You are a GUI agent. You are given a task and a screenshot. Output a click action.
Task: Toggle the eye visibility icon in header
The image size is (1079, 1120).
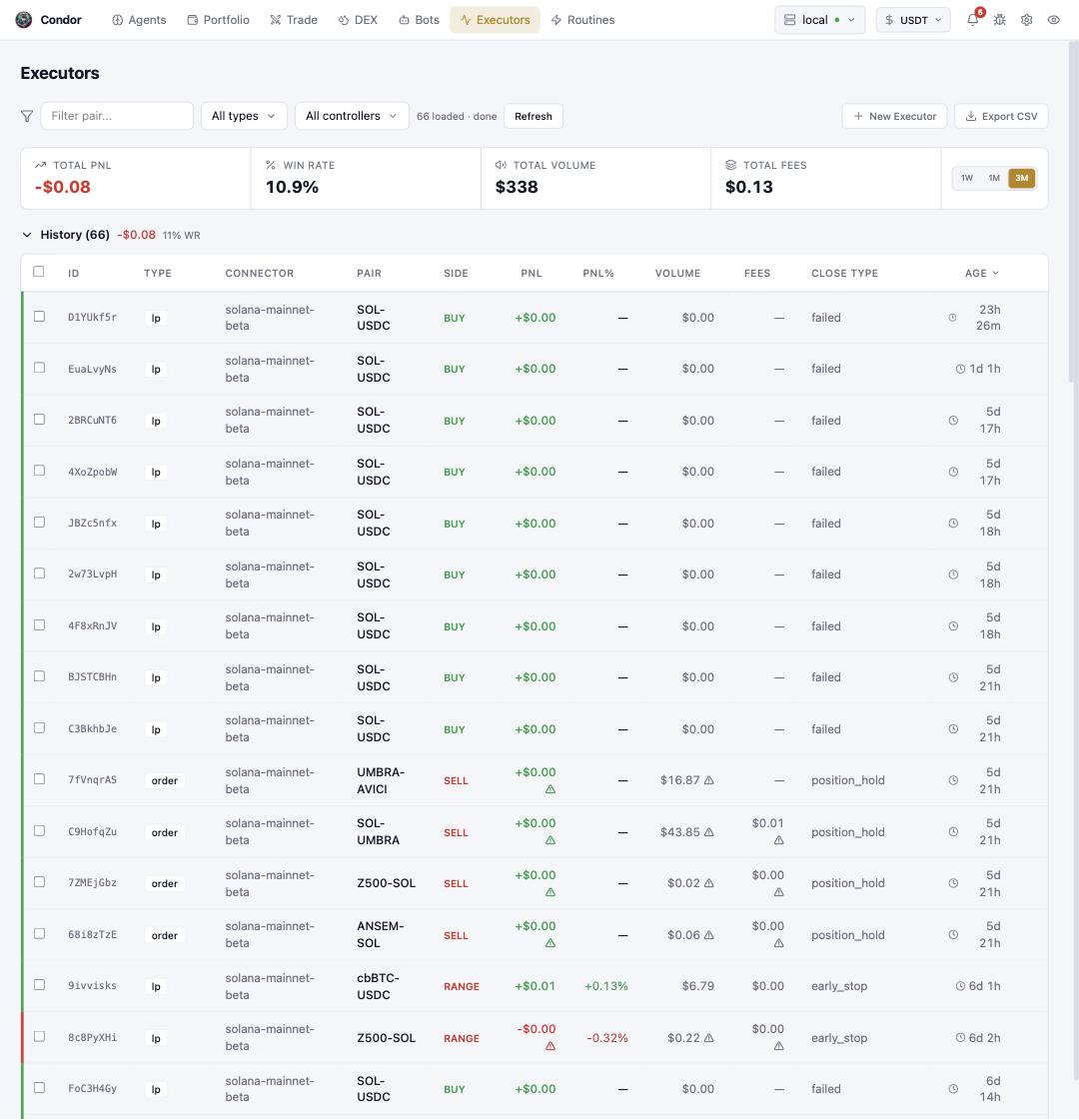pyautogui.click(x=1053, y=20)
